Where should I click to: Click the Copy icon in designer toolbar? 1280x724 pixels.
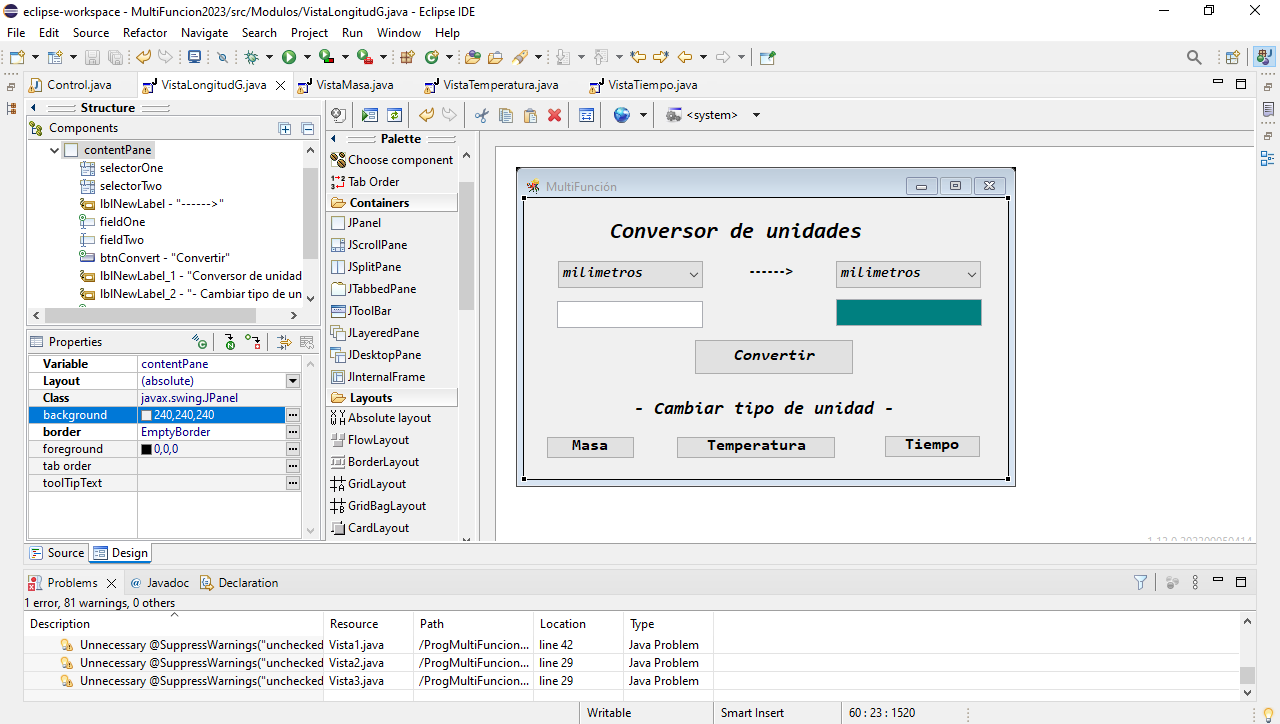point(506,115)
